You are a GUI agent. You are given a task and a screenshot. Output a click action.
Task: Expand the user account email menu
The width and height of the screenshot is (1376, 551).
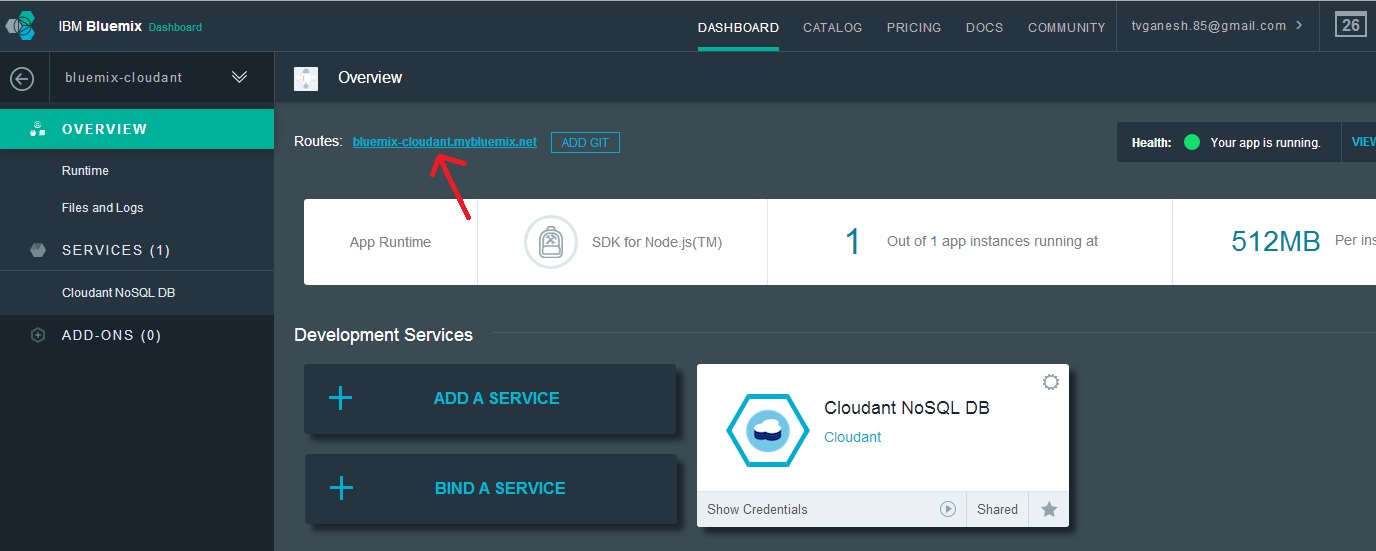click(x=1216, y=26)
